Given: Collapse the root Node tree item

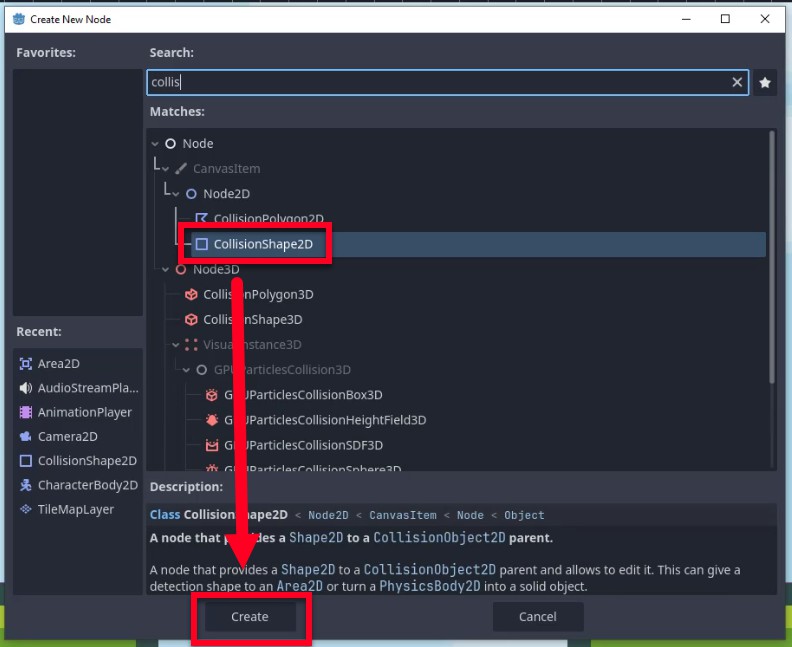Looking at the screenshot, I should (155, 144).
